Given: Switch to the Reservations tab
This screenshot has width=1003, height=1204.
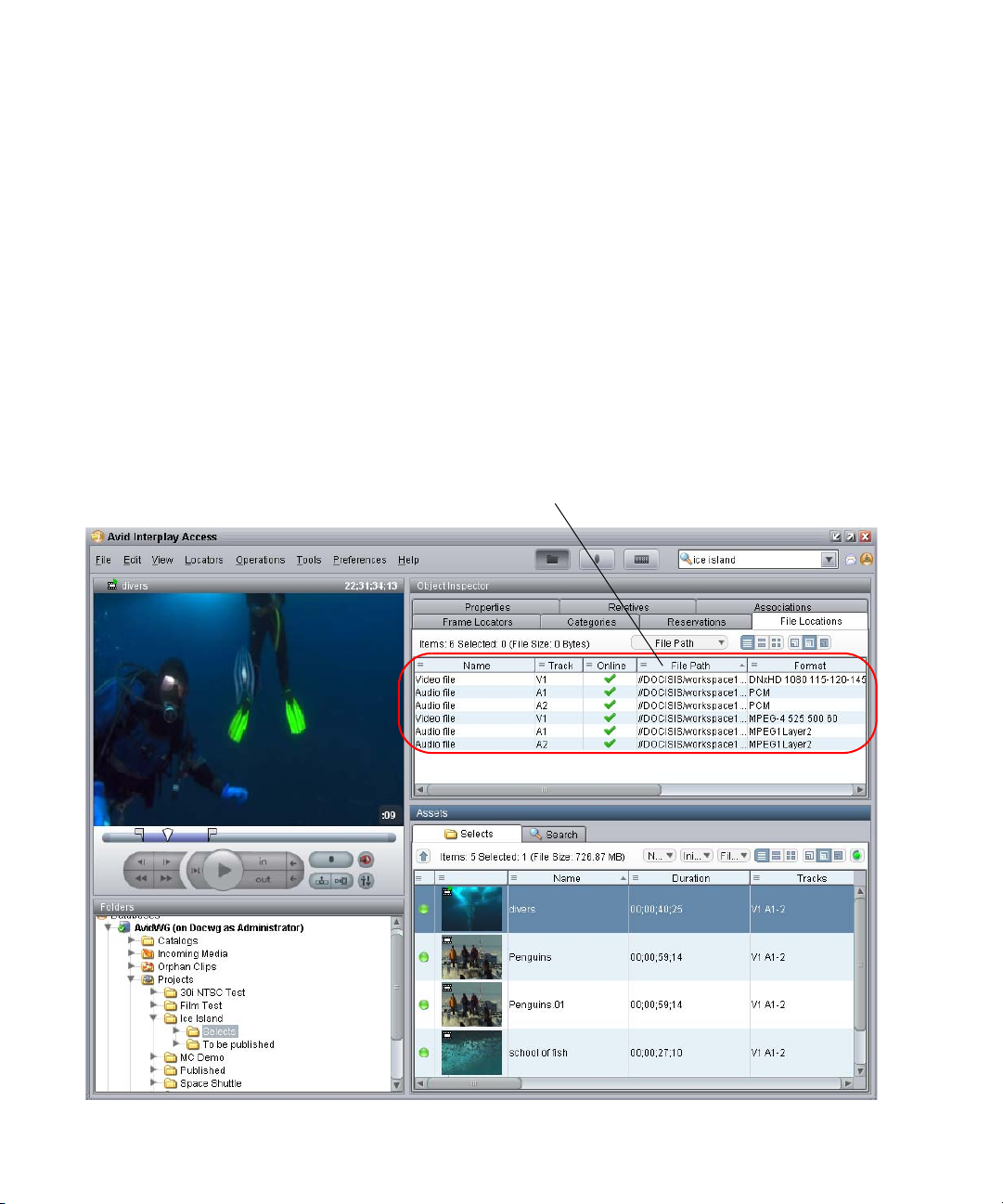Looking at the screenshot, I should 697,622.
